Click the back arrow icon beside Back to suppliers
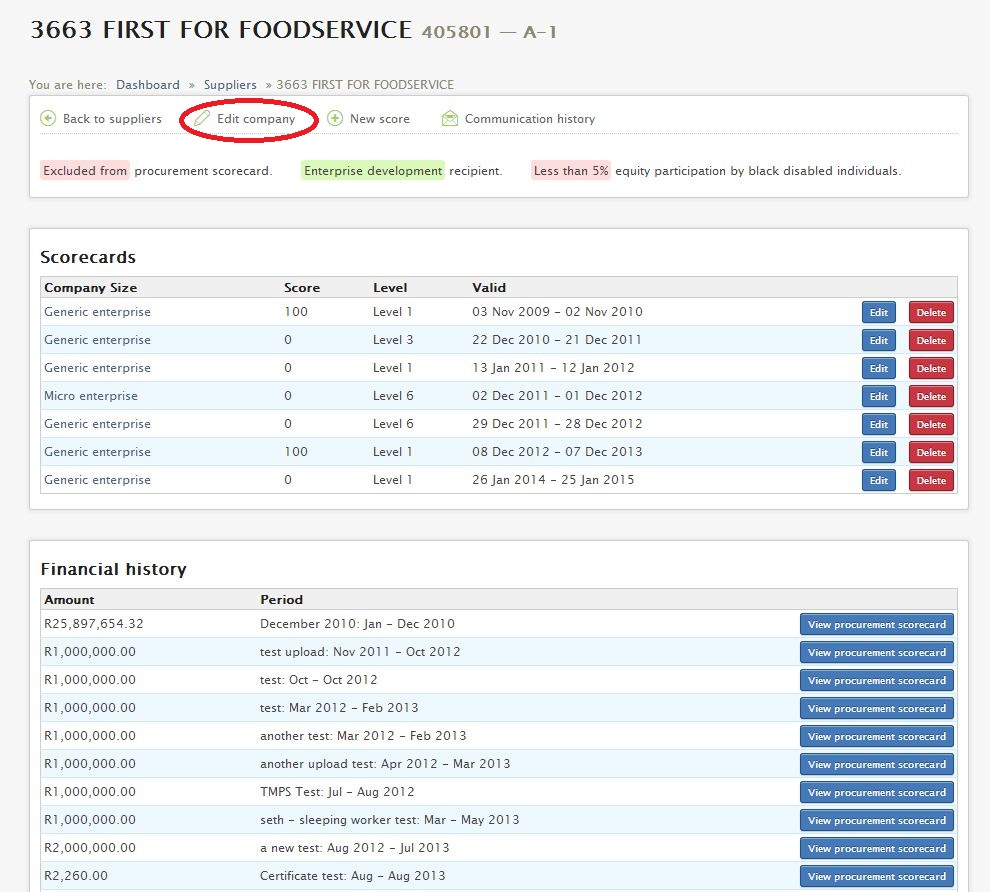The image size is (990, 892). (48, 118)
